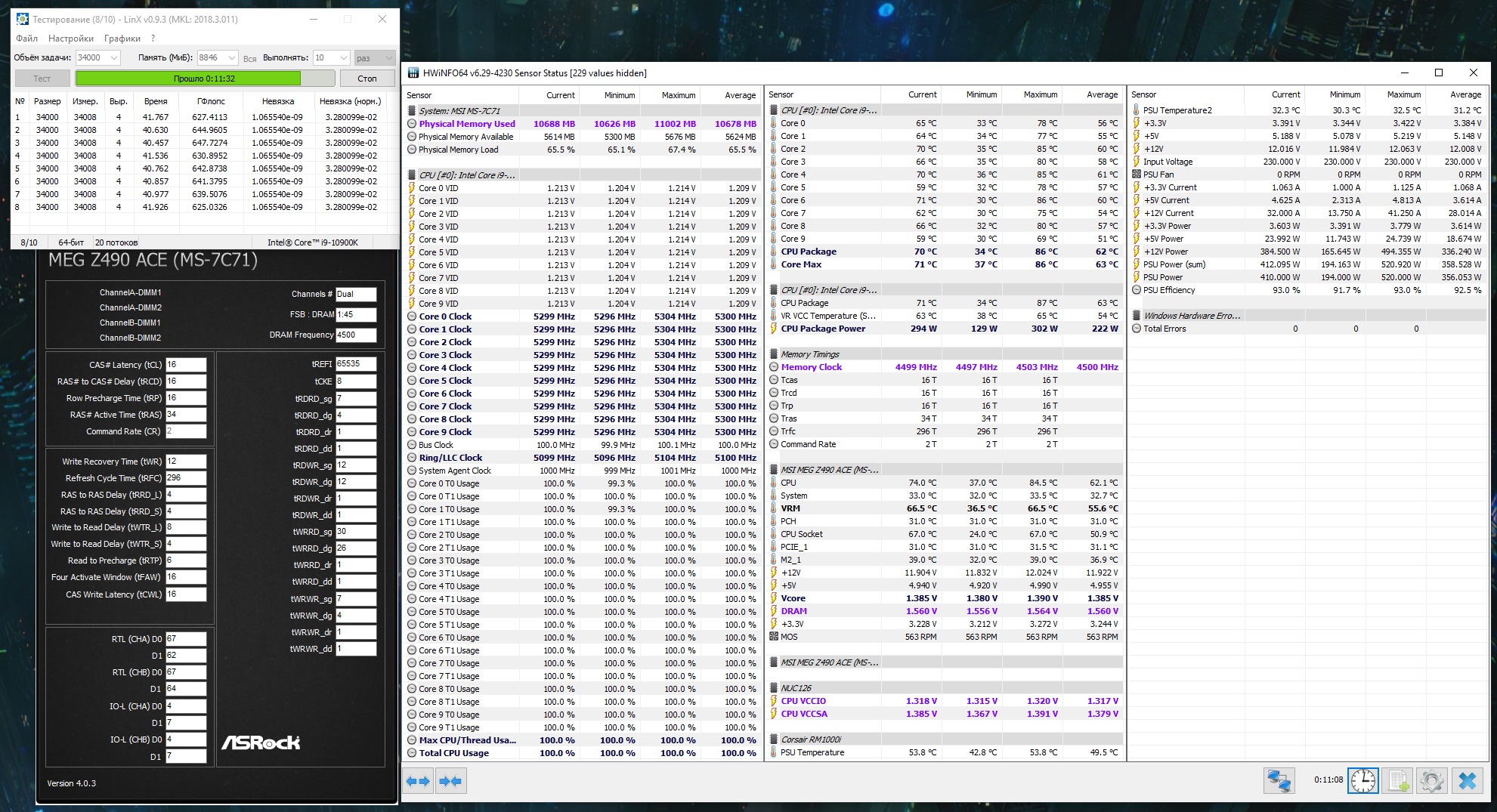Click the log file icon with green plus

(x=1397, y=780)
